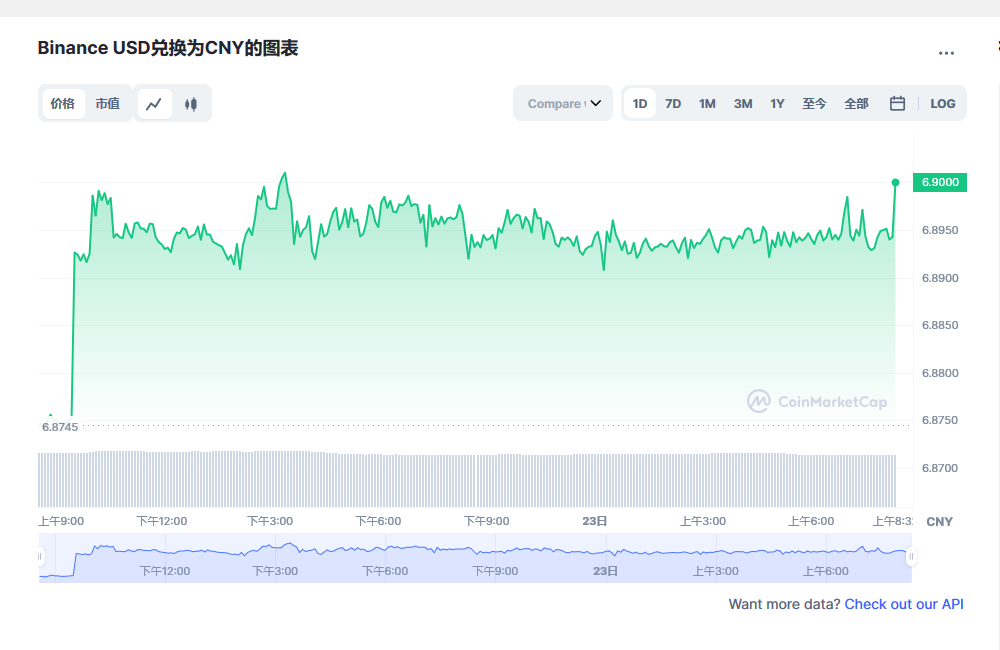
Task: Open the Compare dropdown
Action: point(563,103)
